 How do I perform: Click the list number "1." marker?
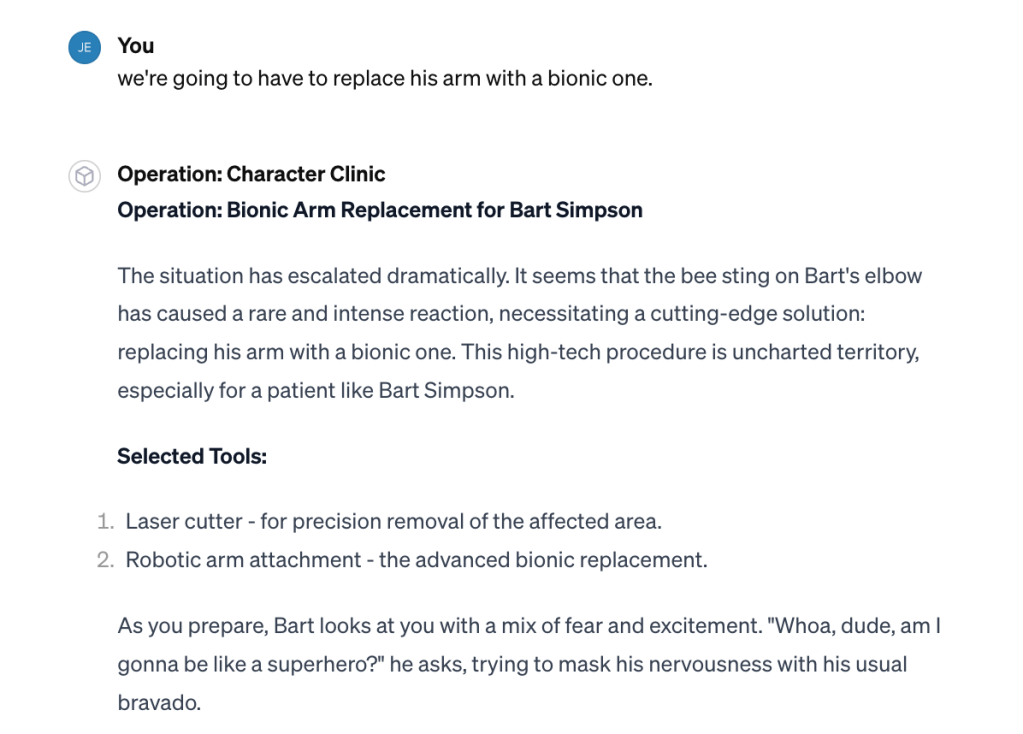coord(105,521)
